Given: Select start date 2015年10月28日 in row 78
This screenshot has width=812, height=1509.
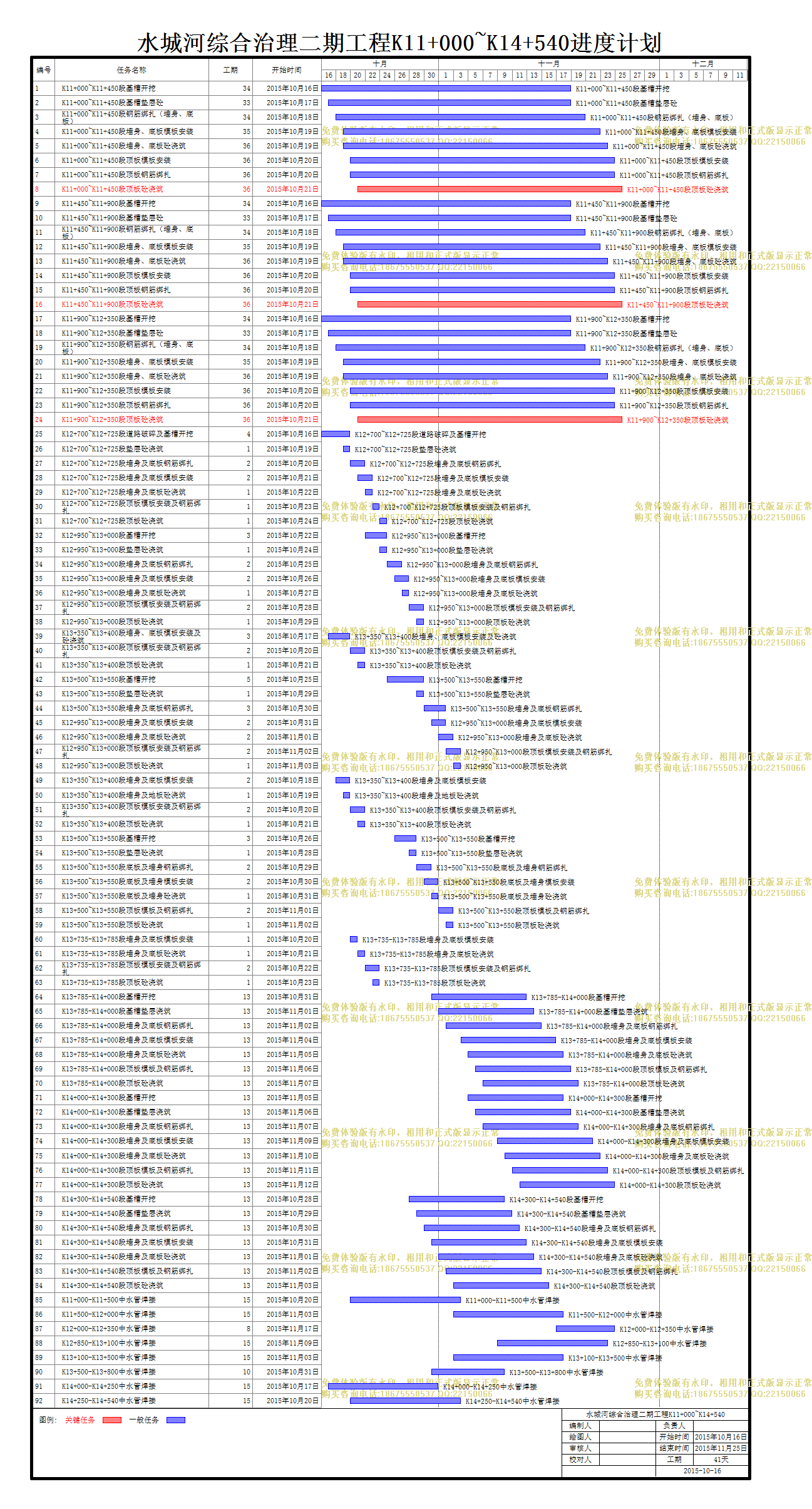Looking at the screenshot, I should [x=292, y=1199].
